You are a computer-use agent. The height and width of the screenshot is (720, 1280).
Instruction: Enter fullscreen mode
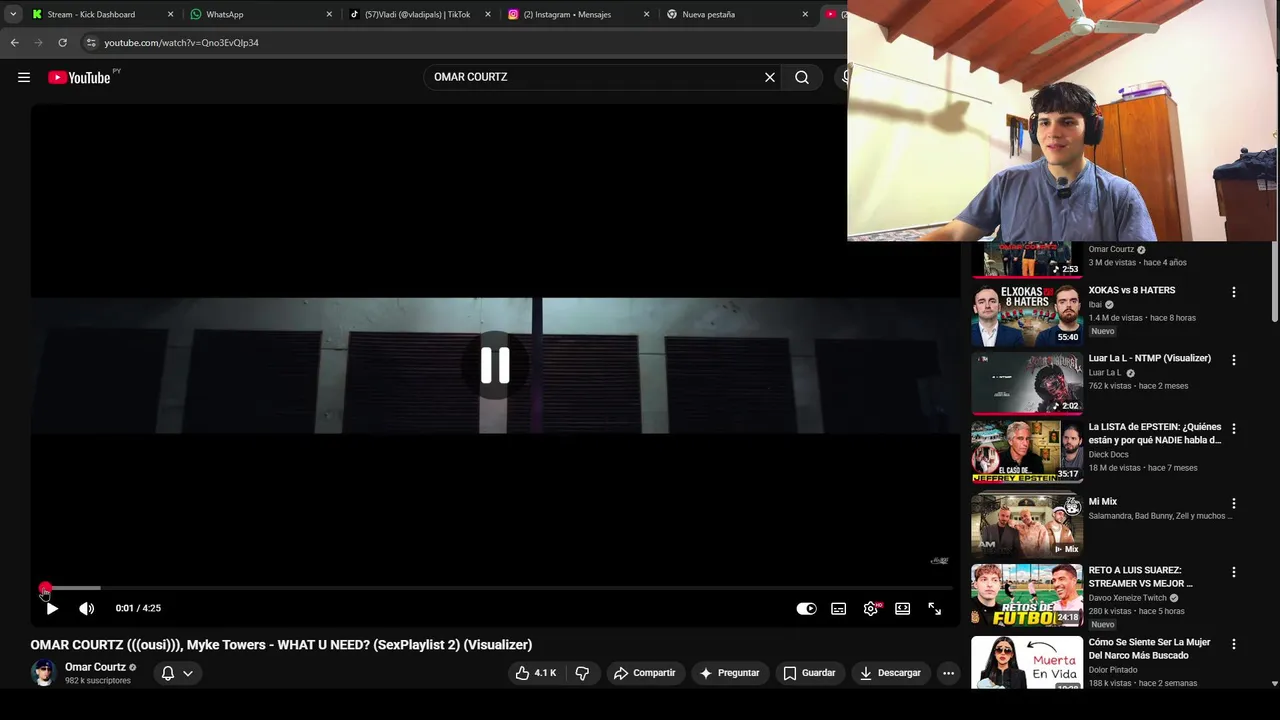click(x=934, y=608)
